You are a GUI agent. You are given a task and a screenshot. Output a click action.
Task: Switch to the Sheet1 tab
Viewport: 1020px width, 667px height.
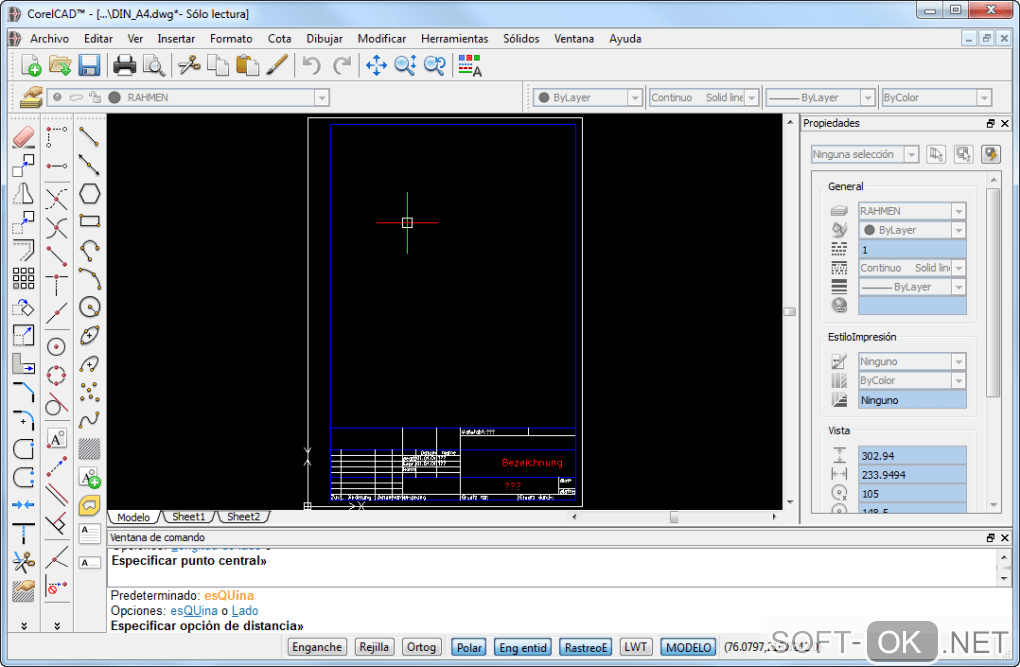pos(188,517)
